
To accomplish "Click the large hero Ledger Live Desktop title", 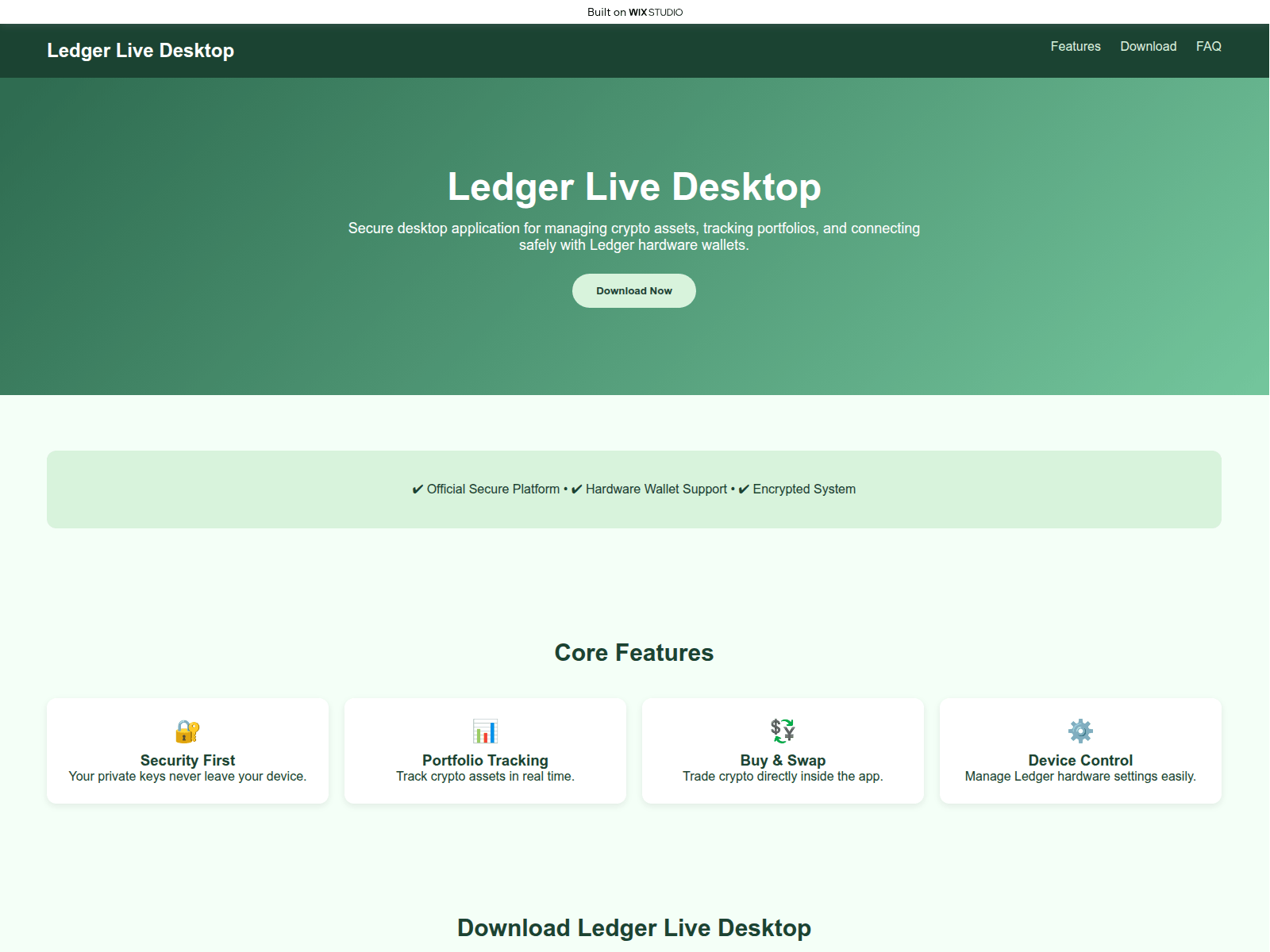I will click(634, 187).
